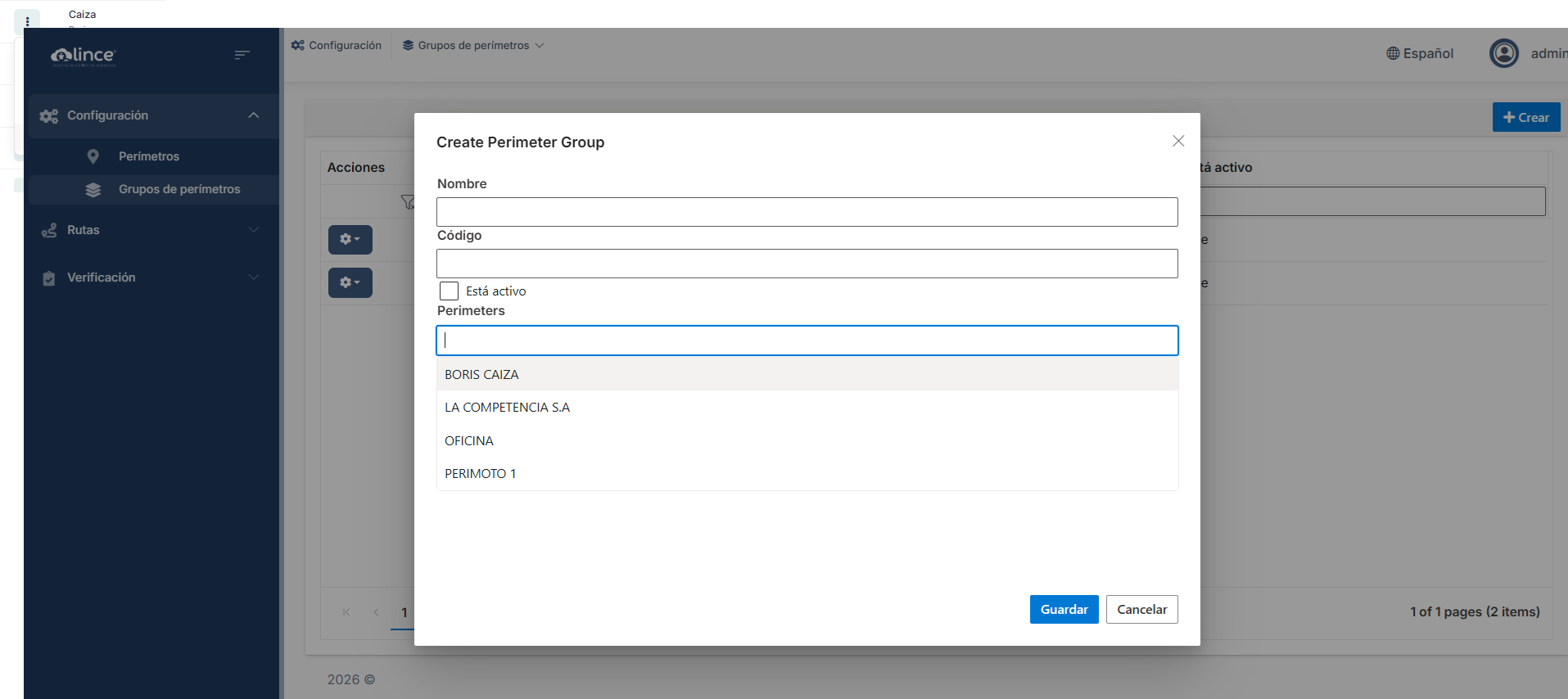Collapse the sidebar using the hamburger icon
This screenshot has width=1568, height=699.
tap(242, 55)
